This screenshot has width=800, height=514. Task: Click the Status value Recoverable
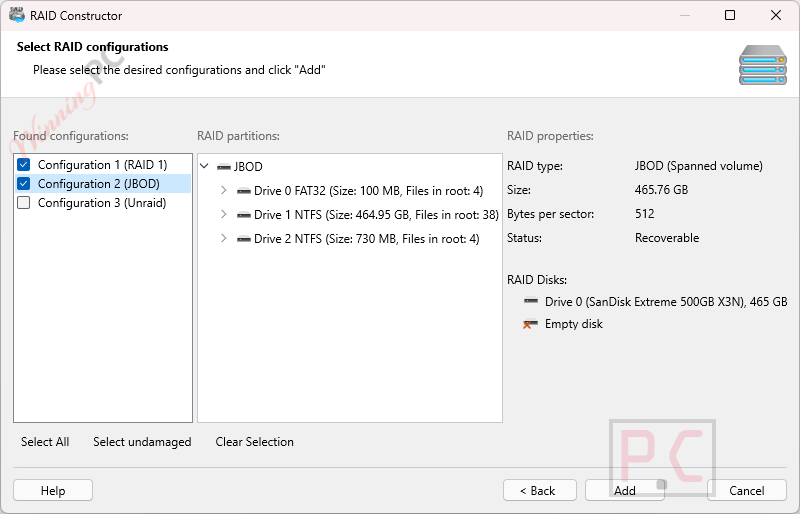pyautogui.click(x=667, y=238)
